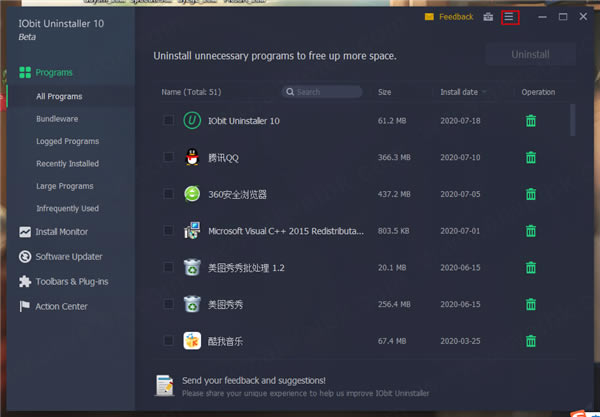Image resolution: width=600 pixels, height=417 pixels.
Task: Open Logged Programs category
Action: pyautogui.click(x=67, y=141)
